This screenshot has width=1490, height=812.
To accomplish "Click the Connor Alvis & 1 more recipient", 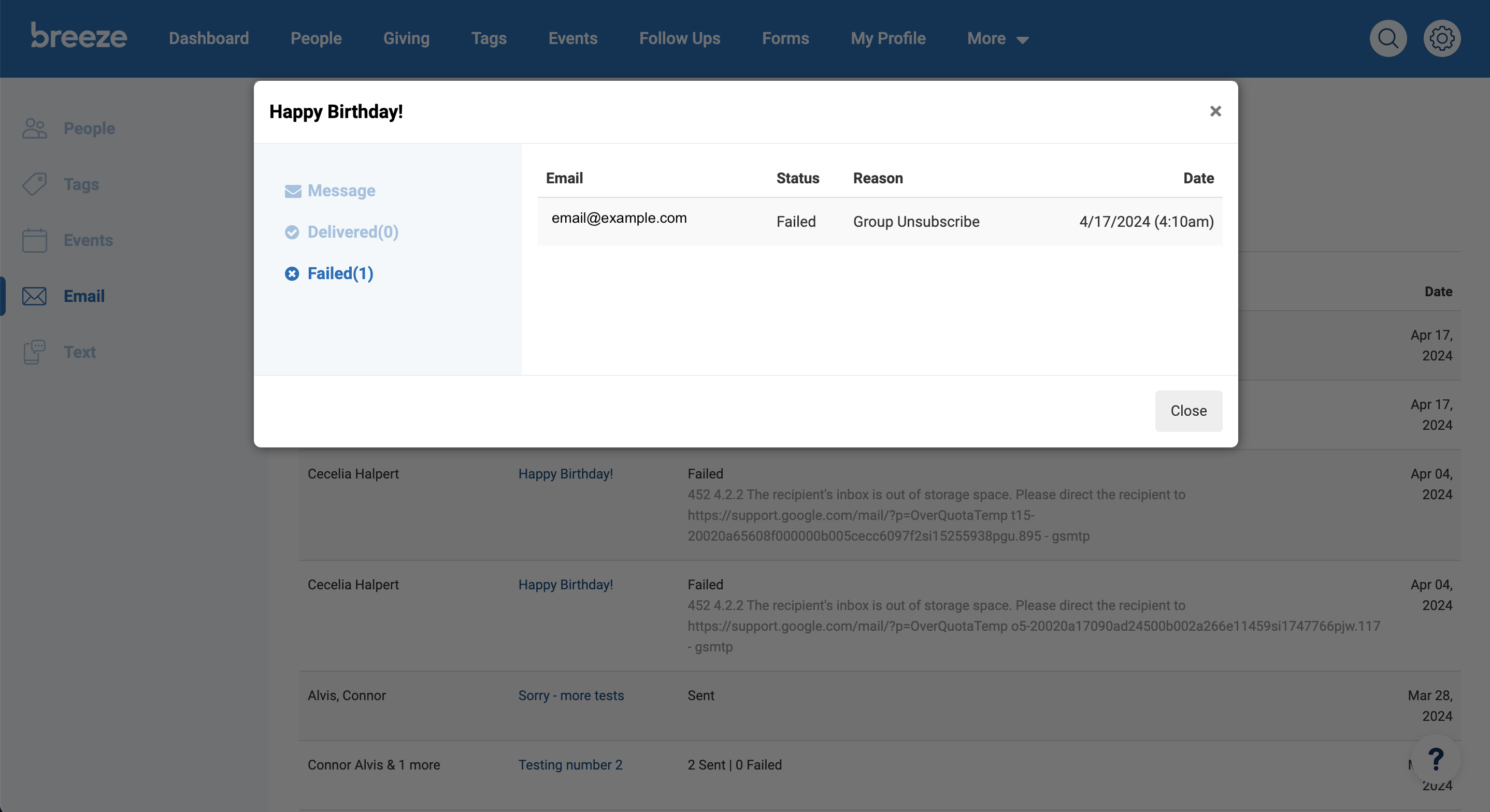I will (374, 764).
